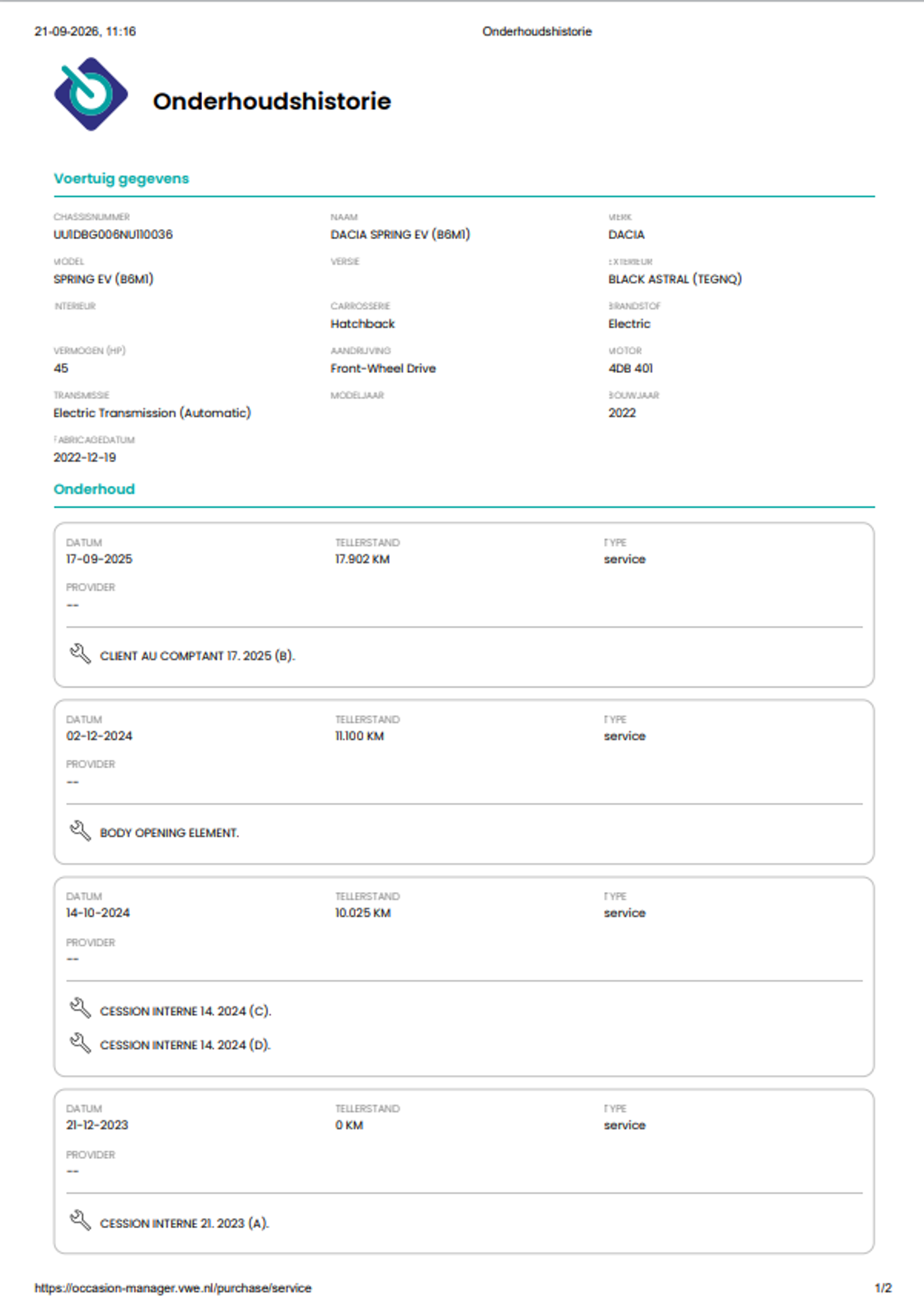Click the CESSION INTERNE 14. 2024 (D) text
Screen dimensions: 924x1312
pos(185,1045)
